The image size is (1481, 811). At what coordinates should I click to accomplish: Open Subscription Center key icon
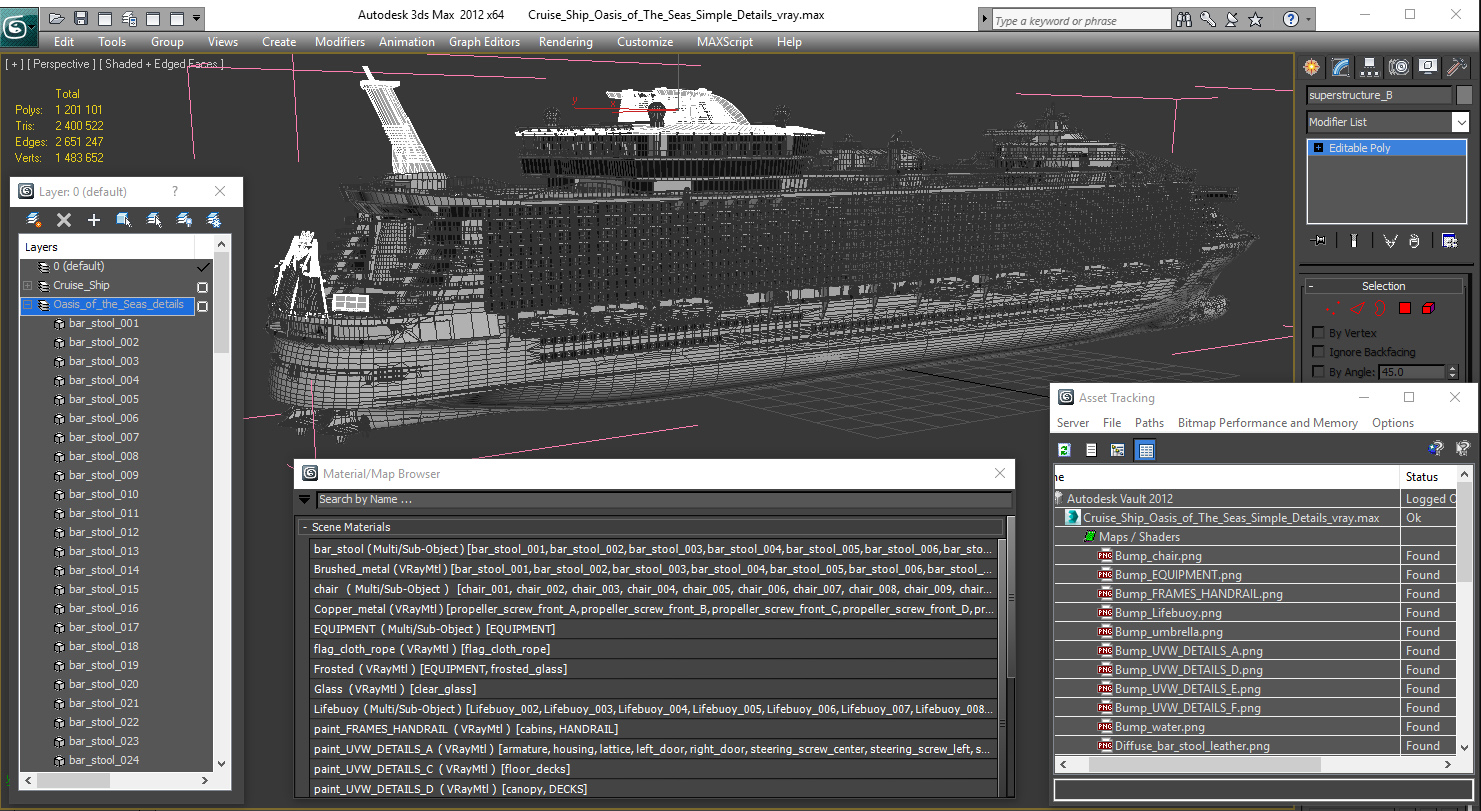coord(1208,19)
